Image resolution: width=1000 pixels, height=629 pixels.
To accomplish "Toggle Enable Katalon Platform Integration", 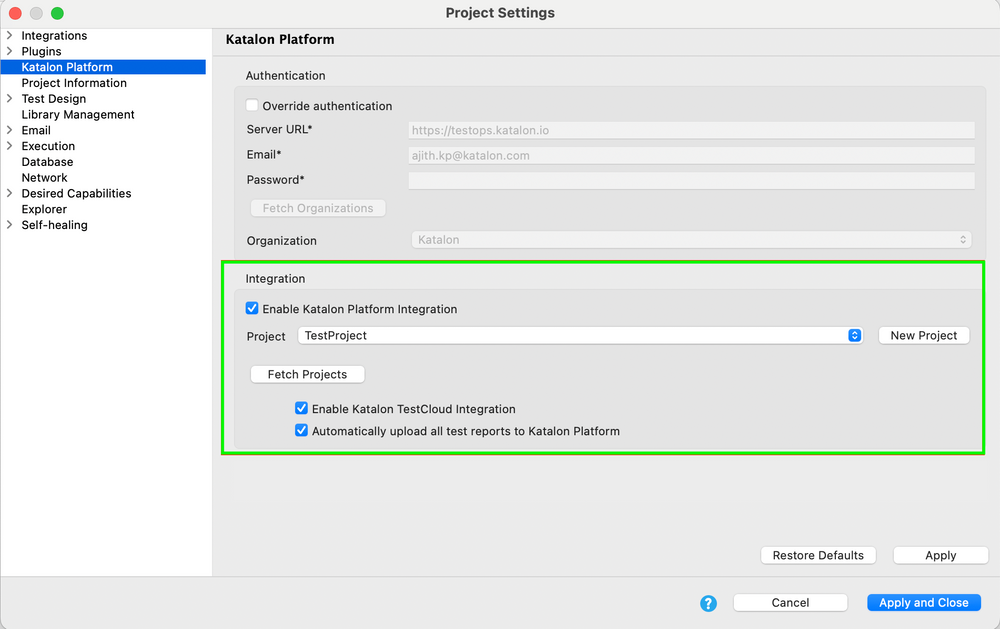I will tap(252, 308).
